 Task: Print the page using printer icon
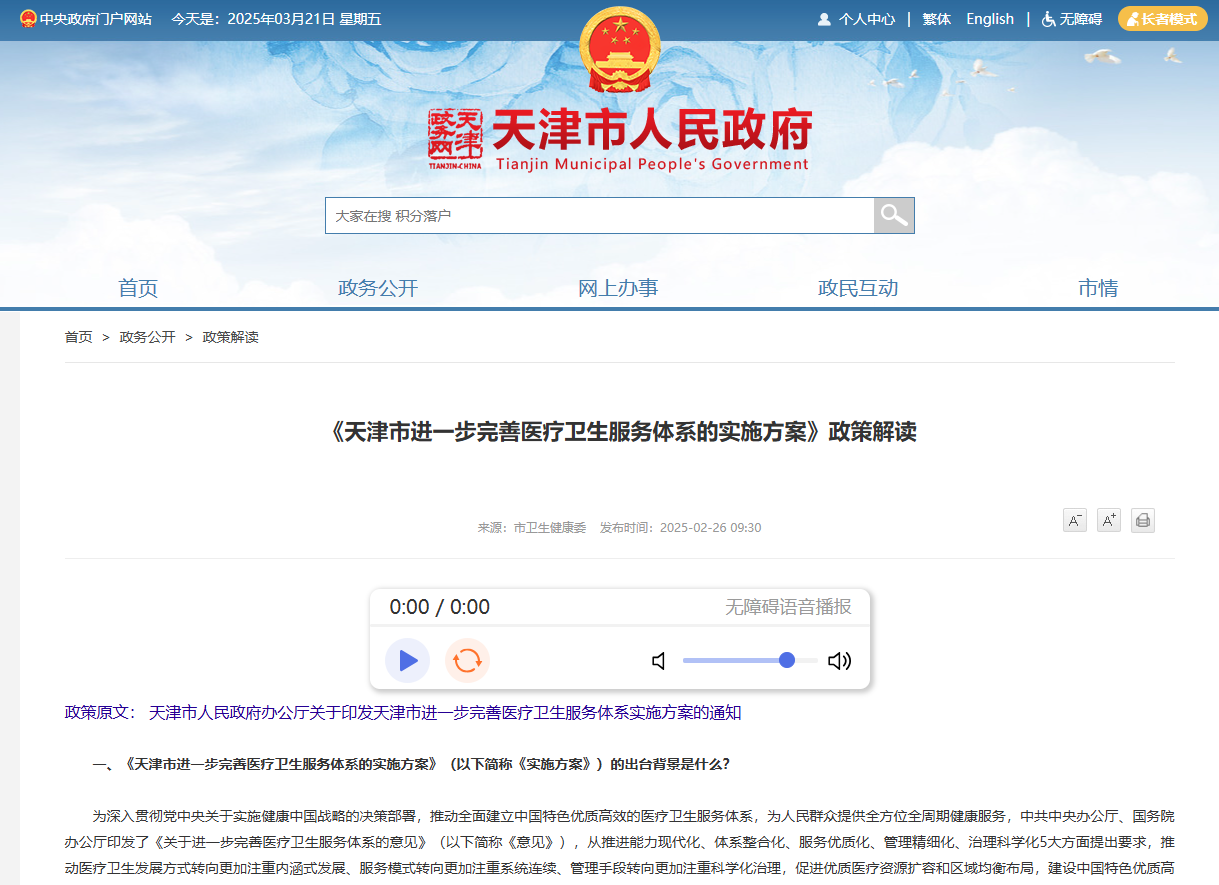point(1143,520)
